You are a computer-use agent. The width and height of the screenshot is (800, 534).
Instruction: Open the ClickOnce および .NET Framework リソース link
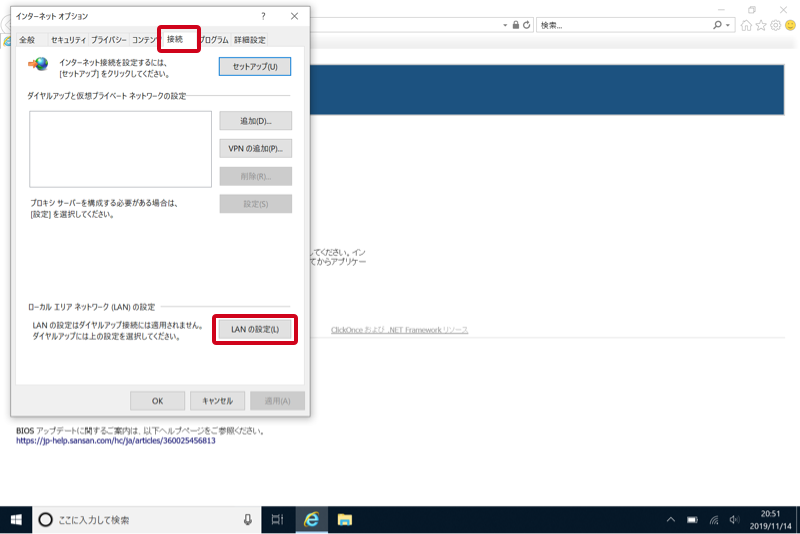tap(399, 330)
